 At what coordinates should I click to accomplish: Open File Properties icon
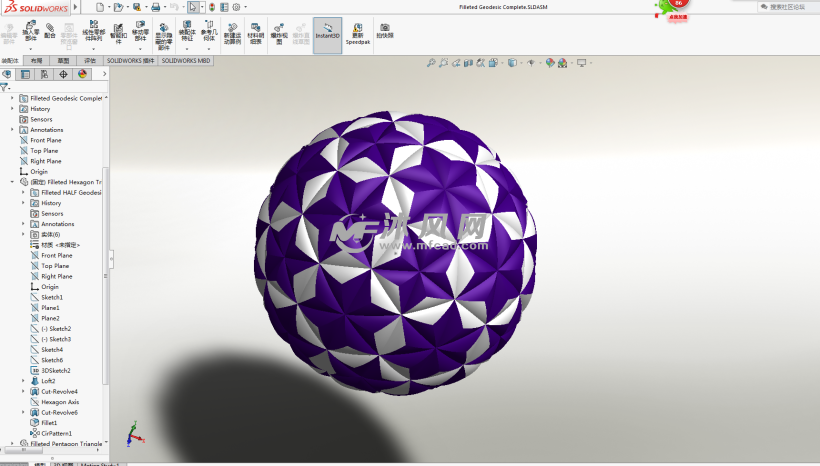[x=224, y=7]
